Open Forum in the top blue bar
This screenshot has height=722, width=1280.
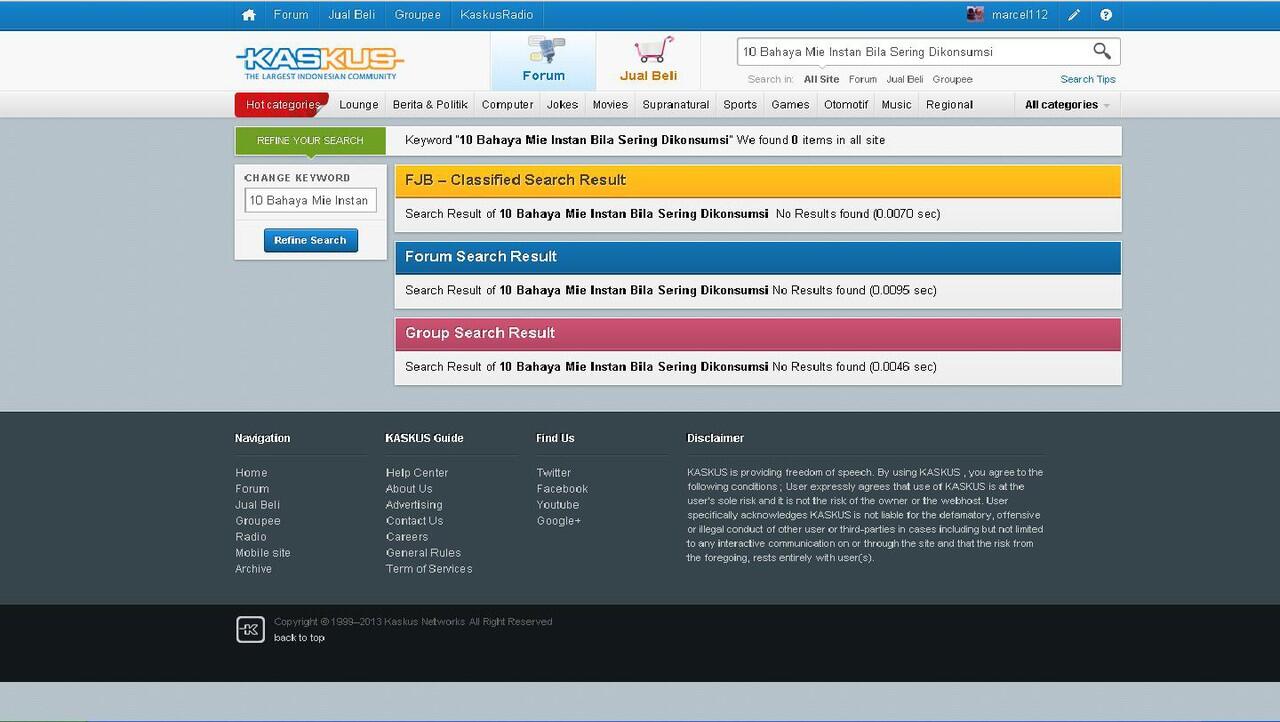(291, 15)
